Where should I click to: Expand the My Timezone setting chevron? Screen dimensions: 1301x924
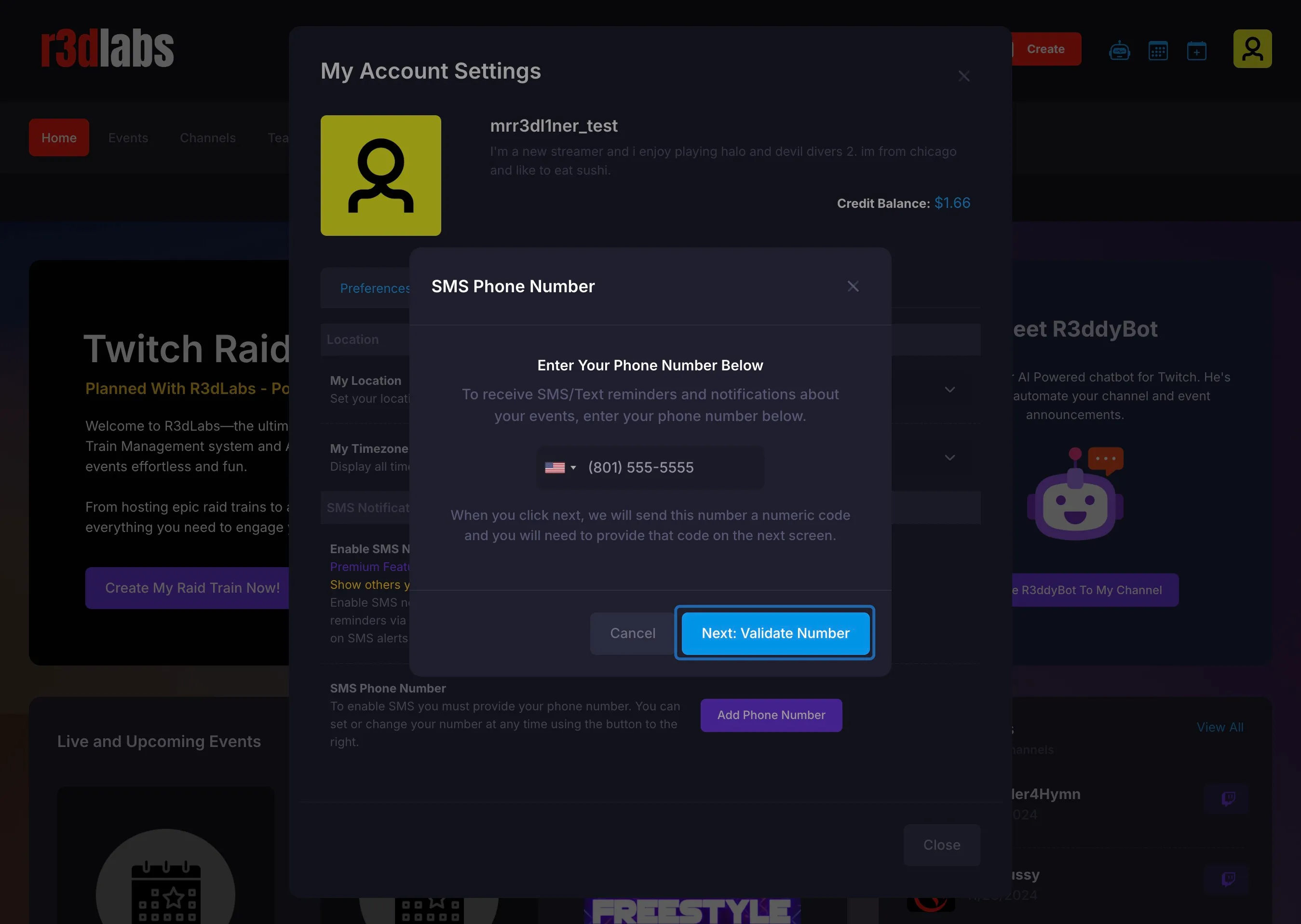click(x=949, y=458)
